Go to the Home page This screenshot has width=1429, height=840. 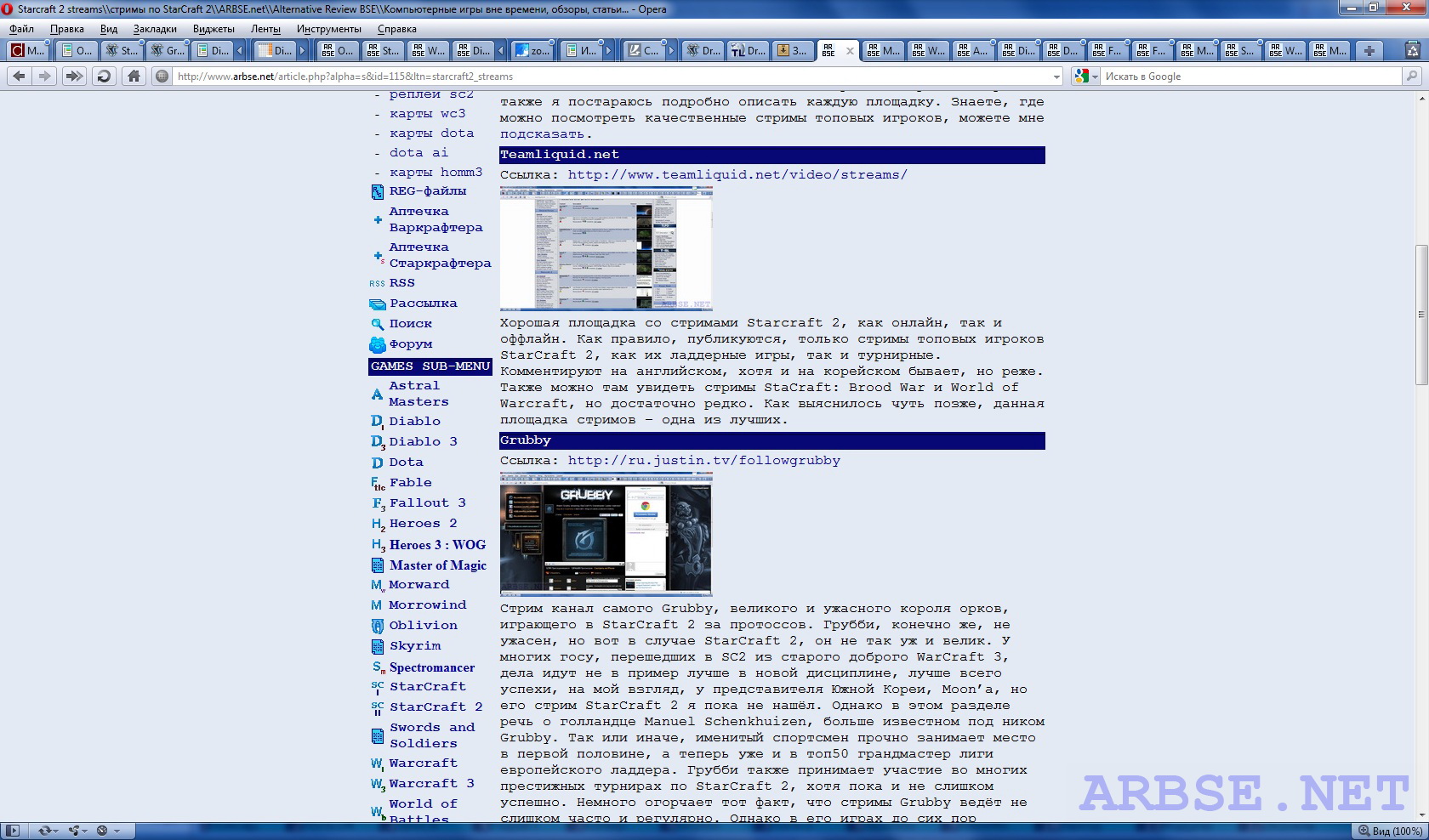(134, 77)
